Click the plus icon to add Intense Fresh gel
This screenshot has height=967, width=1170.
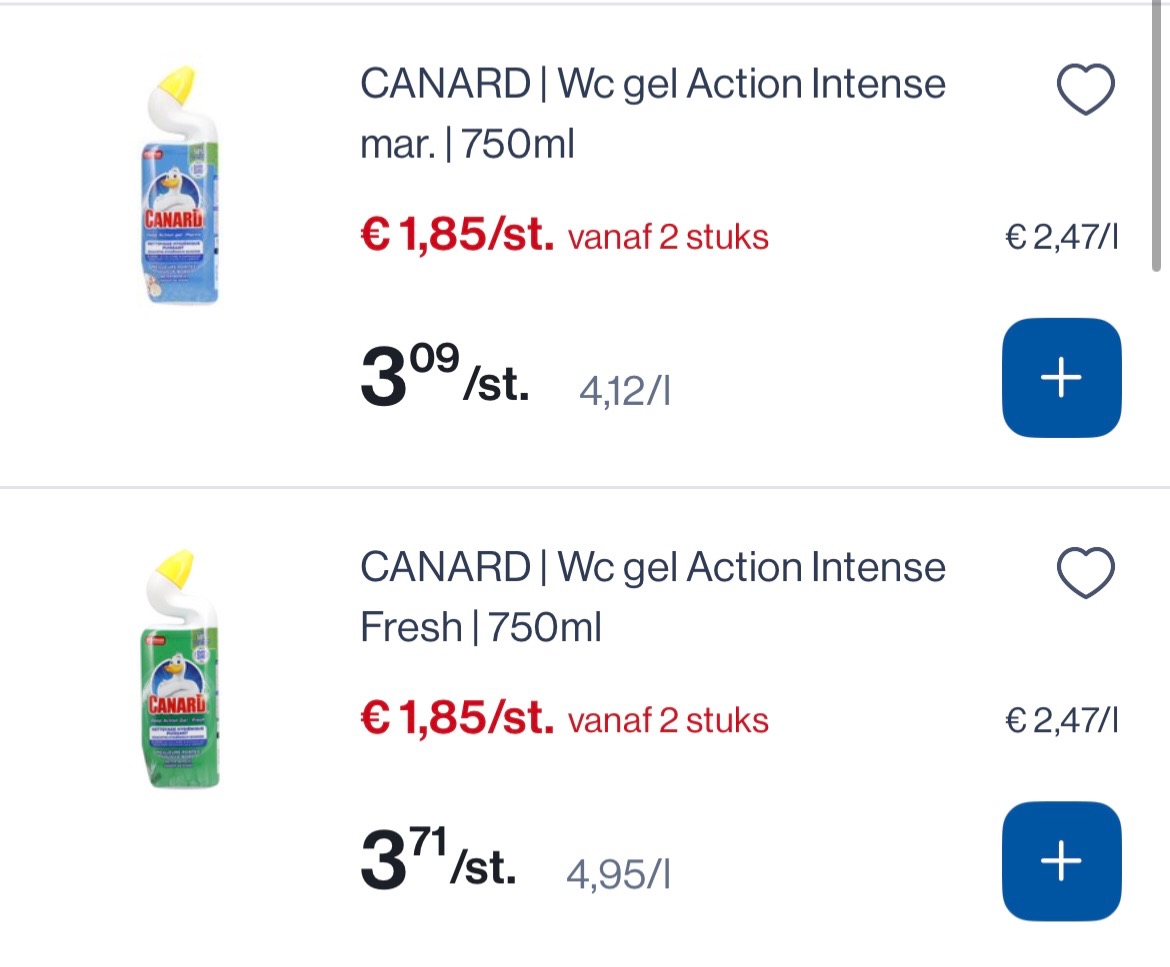tap(1061, 860)
